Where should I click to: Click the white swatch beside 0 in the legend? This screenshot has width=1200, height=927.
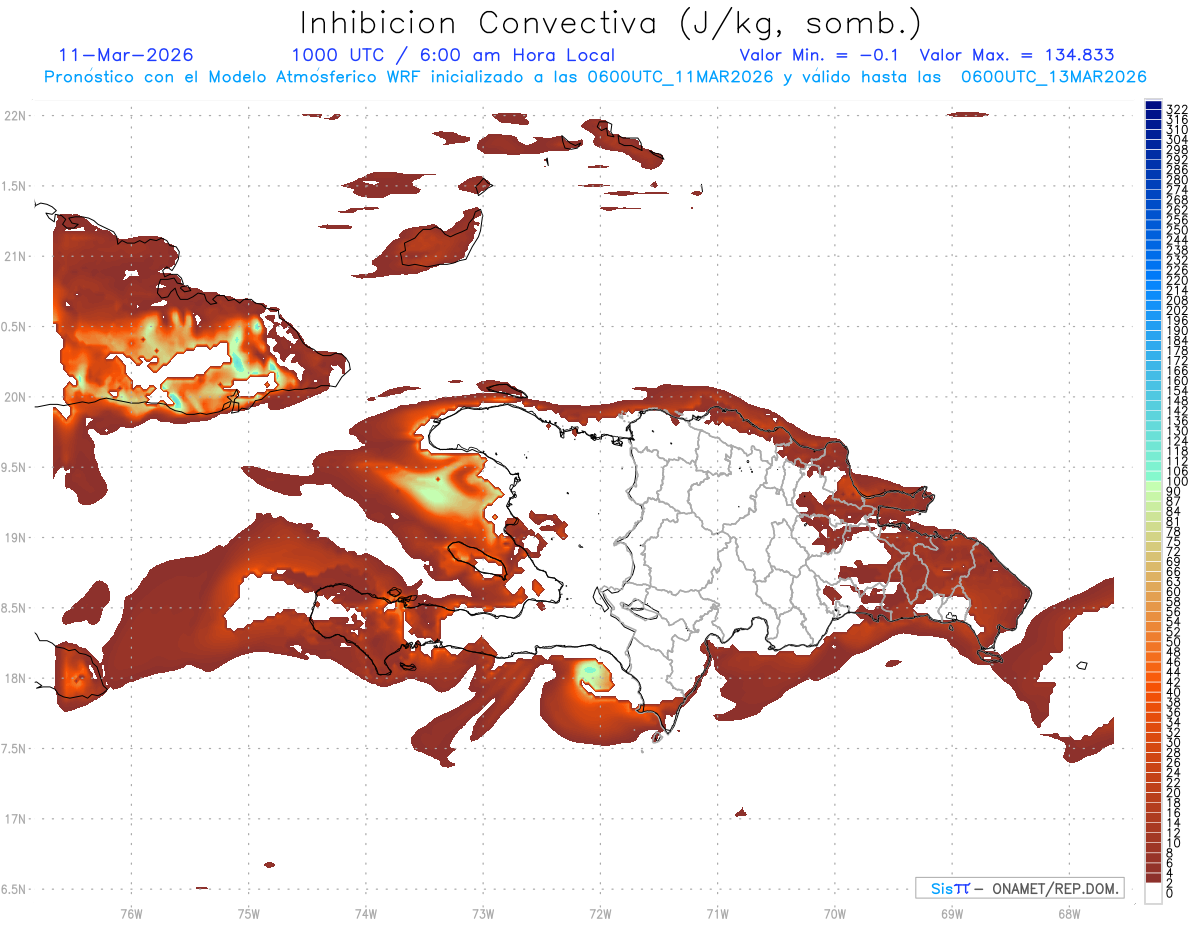click(1153, 893)
